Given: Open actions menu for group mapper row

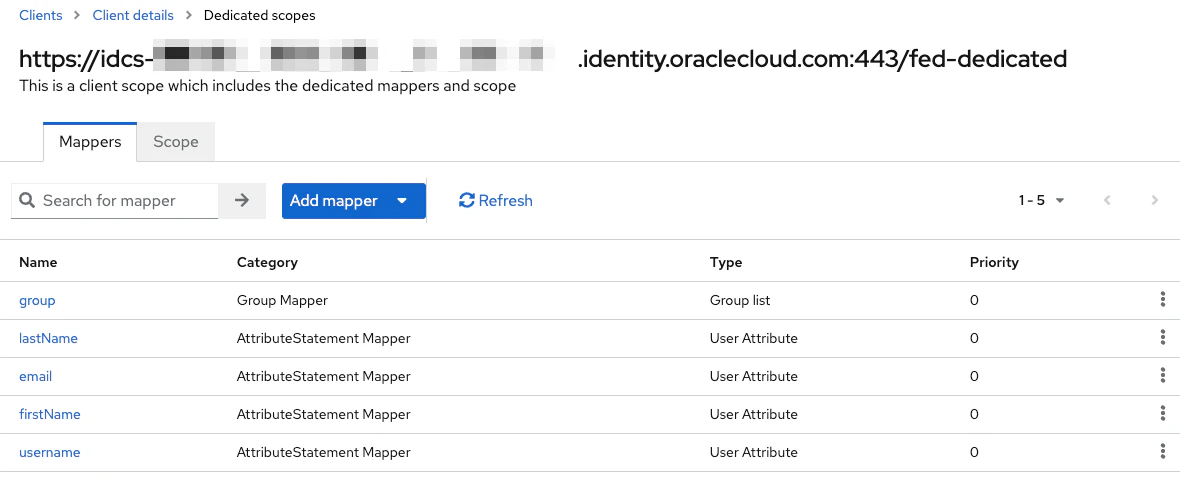Looking at the screenshot, I should [1163, 300].
